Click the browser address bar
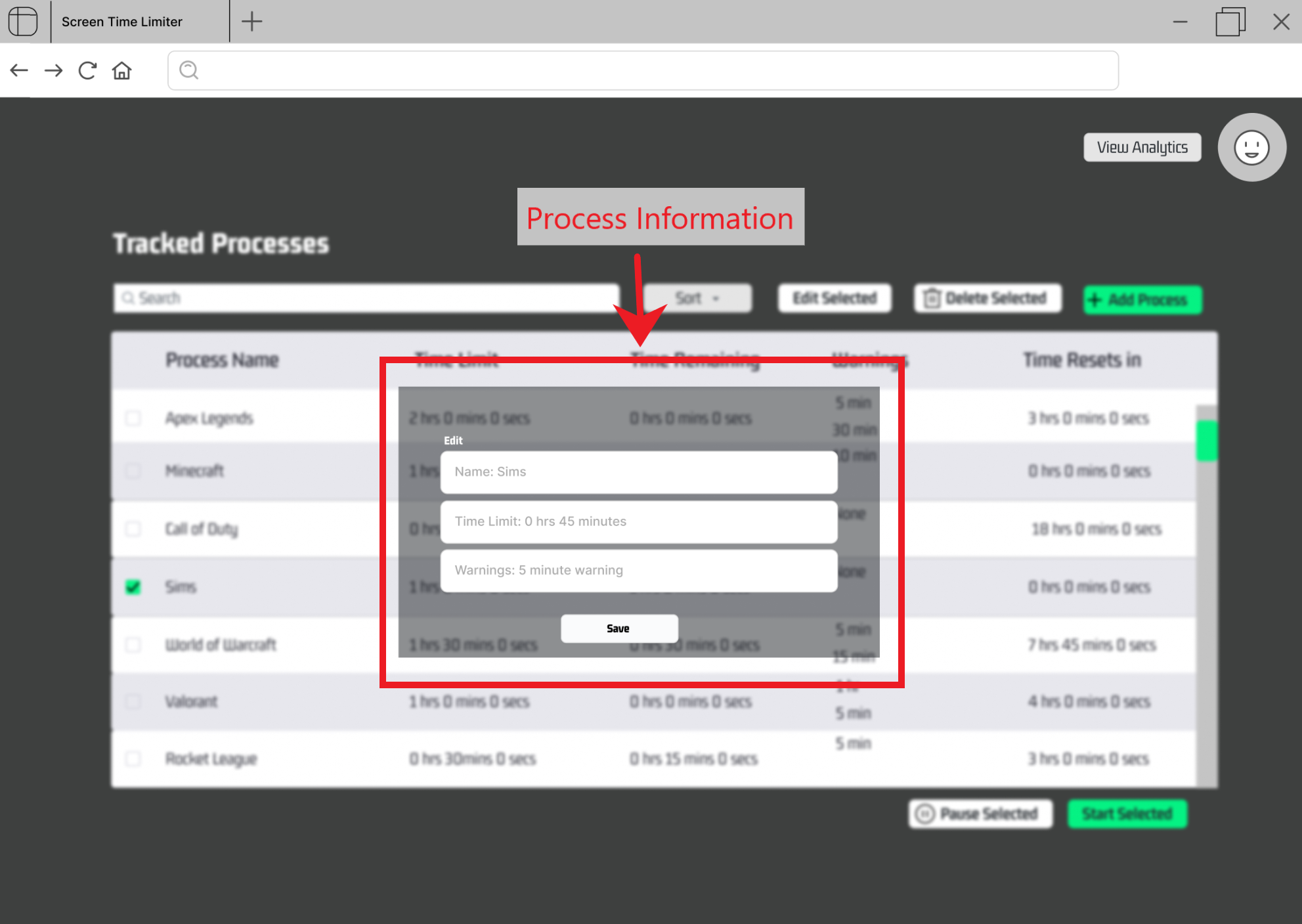 [643, 70]
